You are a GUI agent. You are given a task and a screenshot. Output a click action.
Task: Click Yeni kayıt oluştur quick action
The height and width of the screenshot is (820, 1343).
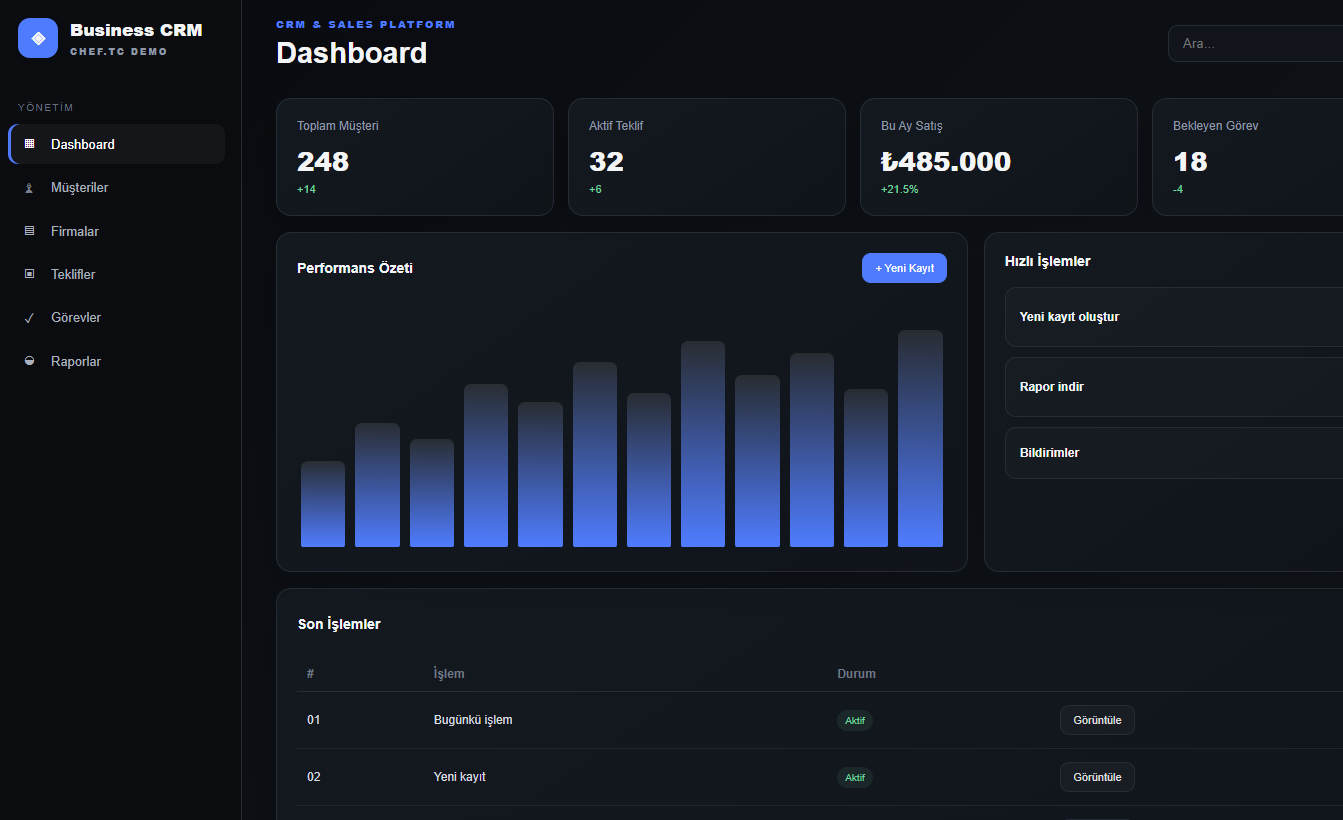click(x=1174, y=317)
